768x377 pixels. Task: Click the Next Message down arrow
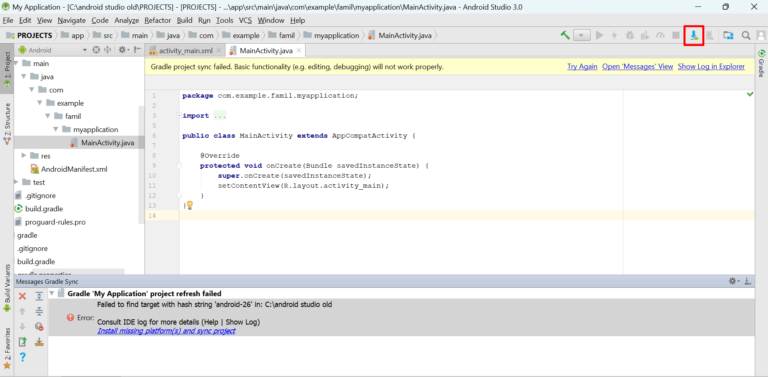click(22, 327)
